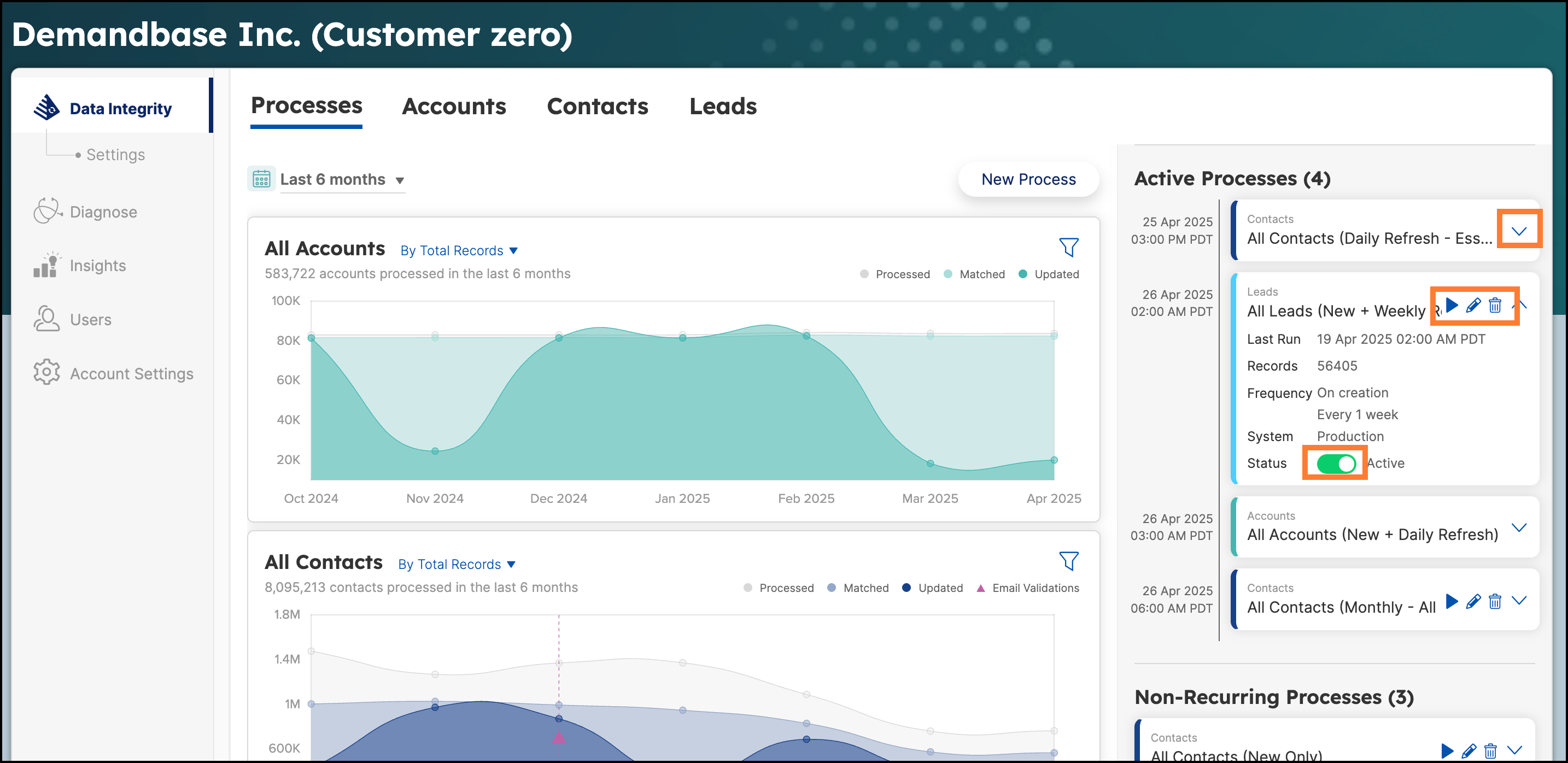Click the calendar icon beside Last 6 months

coord(262,179)
